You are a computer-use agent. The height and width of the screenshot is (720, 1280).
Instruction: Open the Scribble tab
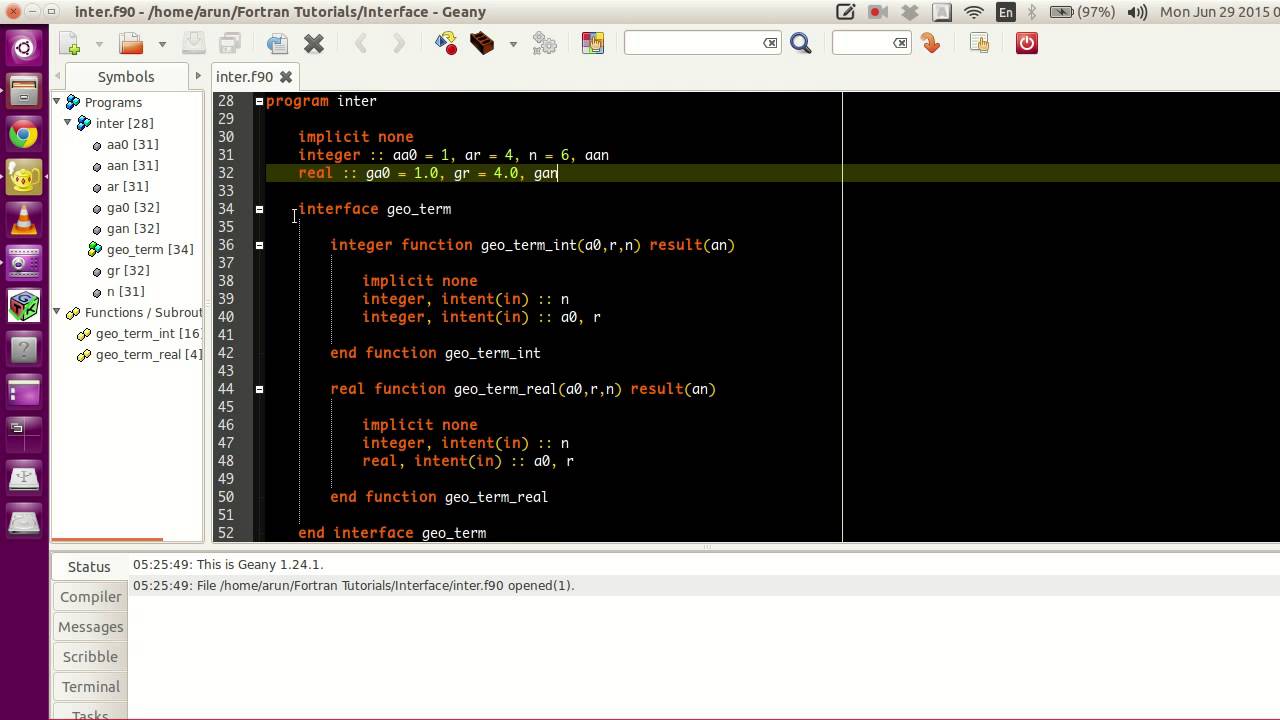tap(90, 656)
